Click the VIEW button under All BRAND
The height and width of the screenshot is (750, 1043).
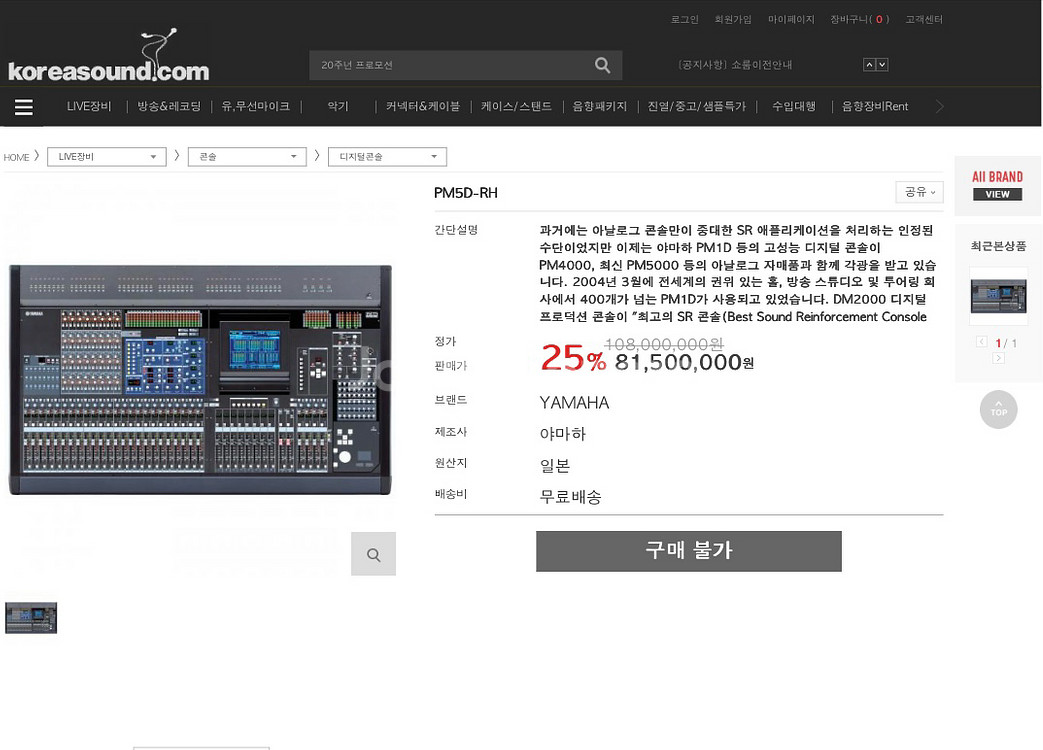click(x=997, y=194)
